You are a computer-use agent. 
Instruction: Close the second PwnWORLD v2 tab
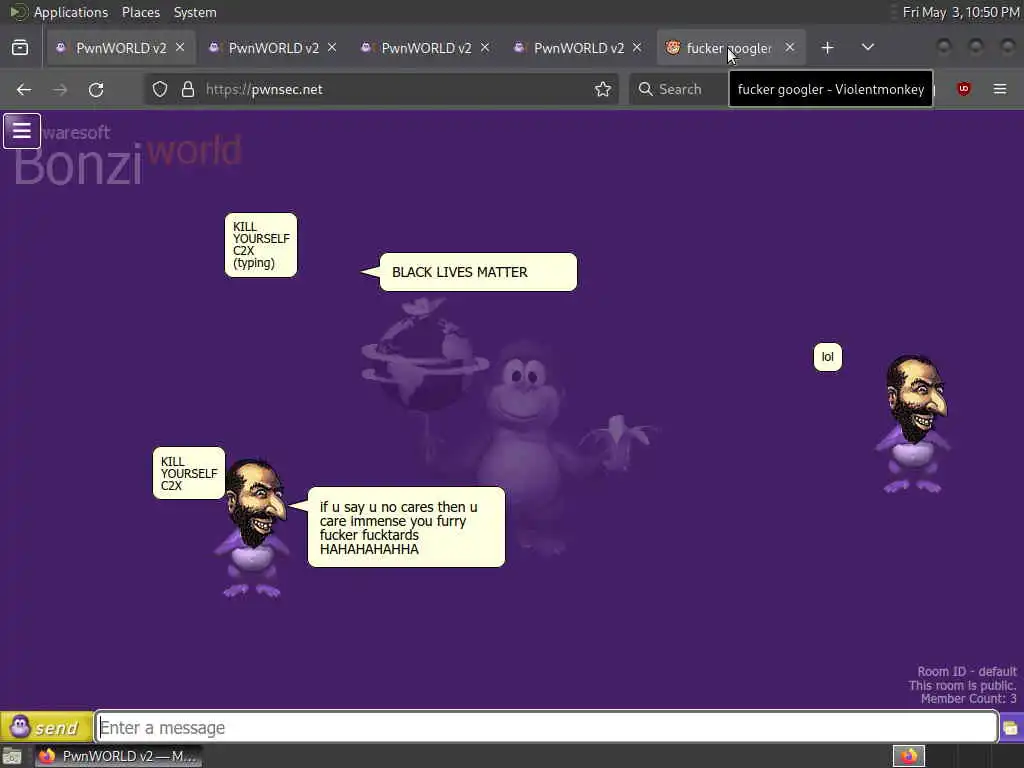click(x=332, y=48)
